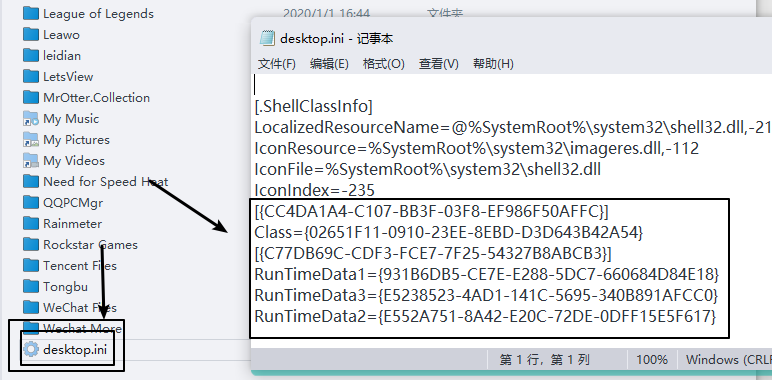This screenshot has width=772, height=380.
Task: Click the 2020/1/1 16:44 date cell
Action: click(x=326, y=13)
